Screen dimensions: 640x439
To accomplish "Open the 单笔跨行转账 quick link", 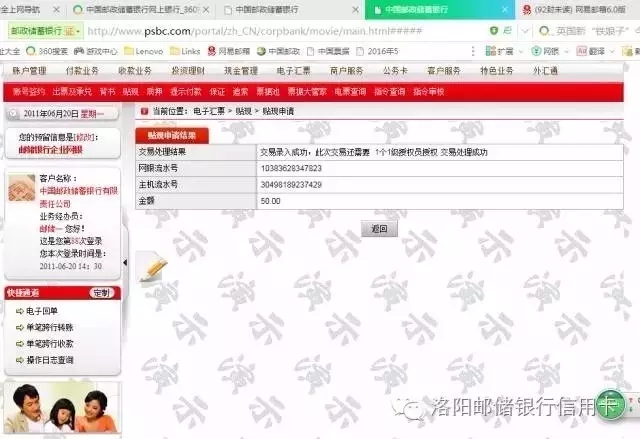I will 49,327.
